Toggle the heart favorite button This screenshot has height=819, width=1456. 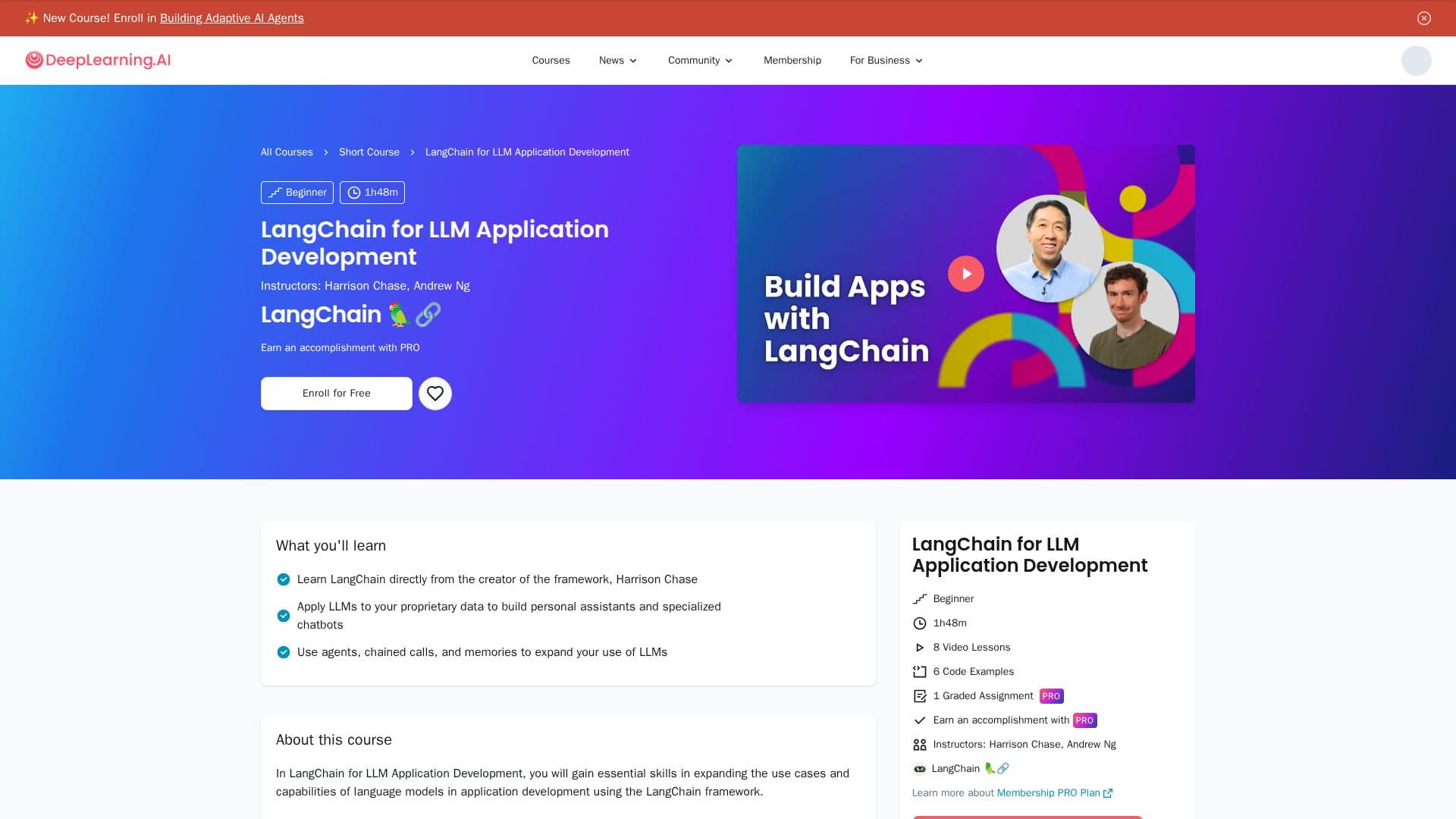(435, 394)
